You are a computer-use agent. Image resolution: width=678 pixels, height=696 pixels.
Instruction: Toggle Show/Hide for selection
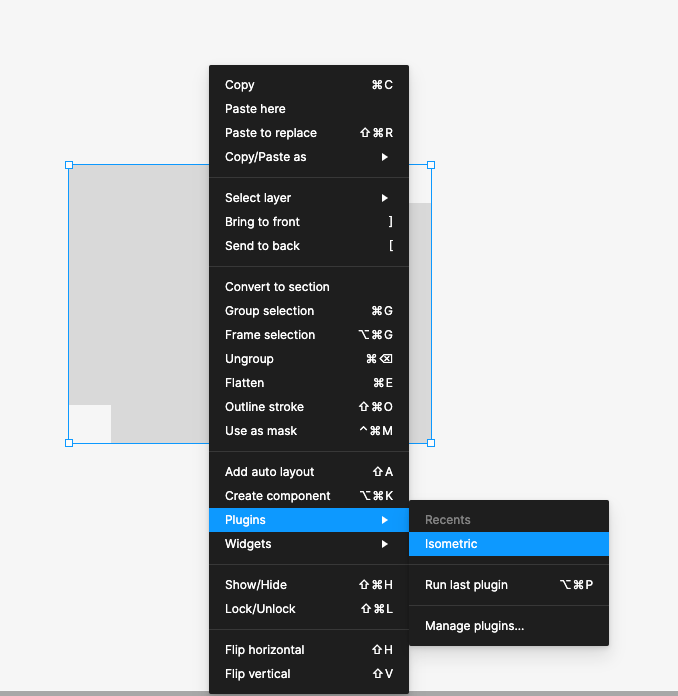point(309,585)
